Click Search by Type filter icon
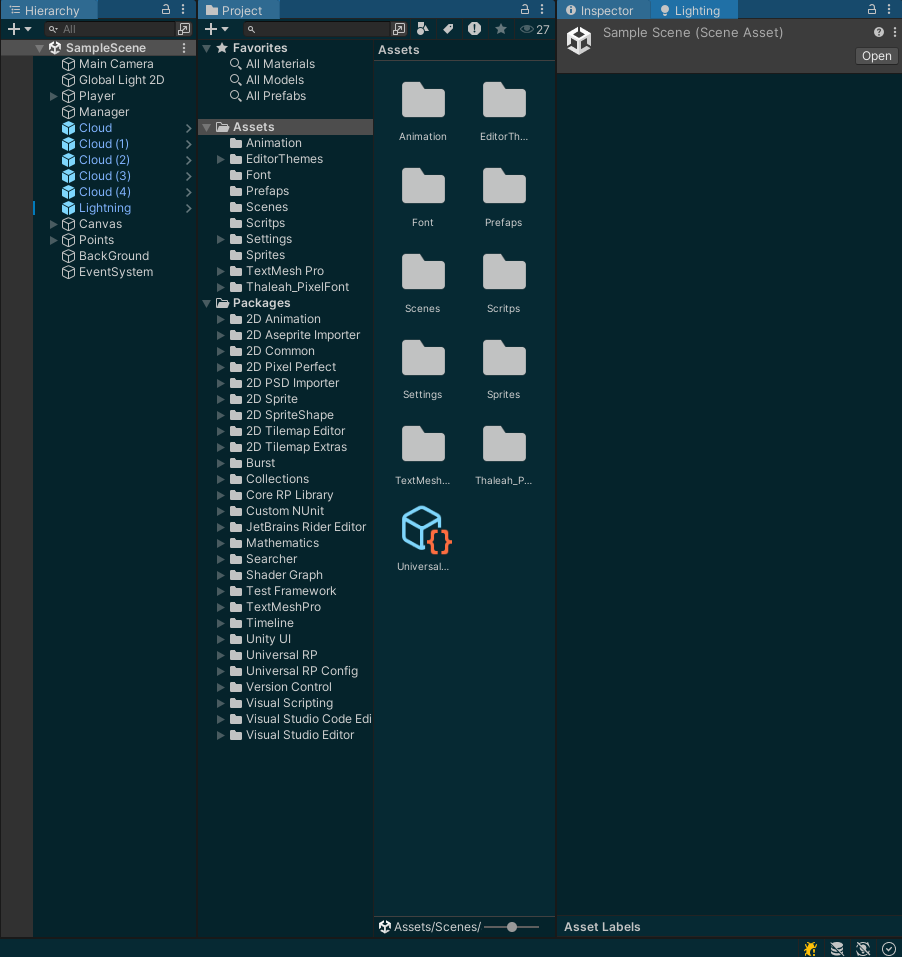 [422, 29]
